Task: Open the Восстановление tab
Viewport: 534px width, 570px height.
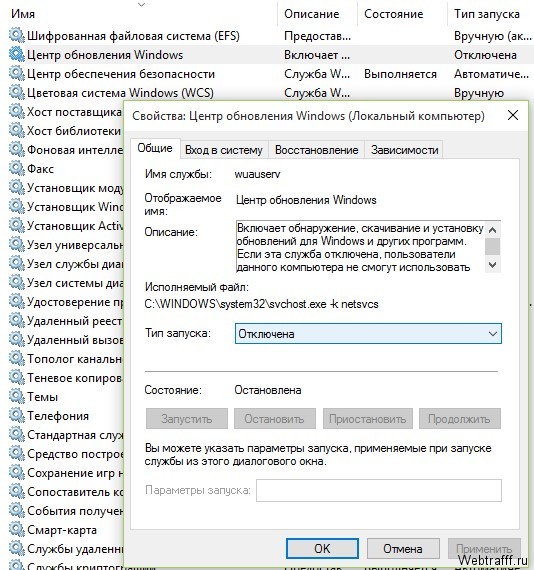Action: point(317,150)
